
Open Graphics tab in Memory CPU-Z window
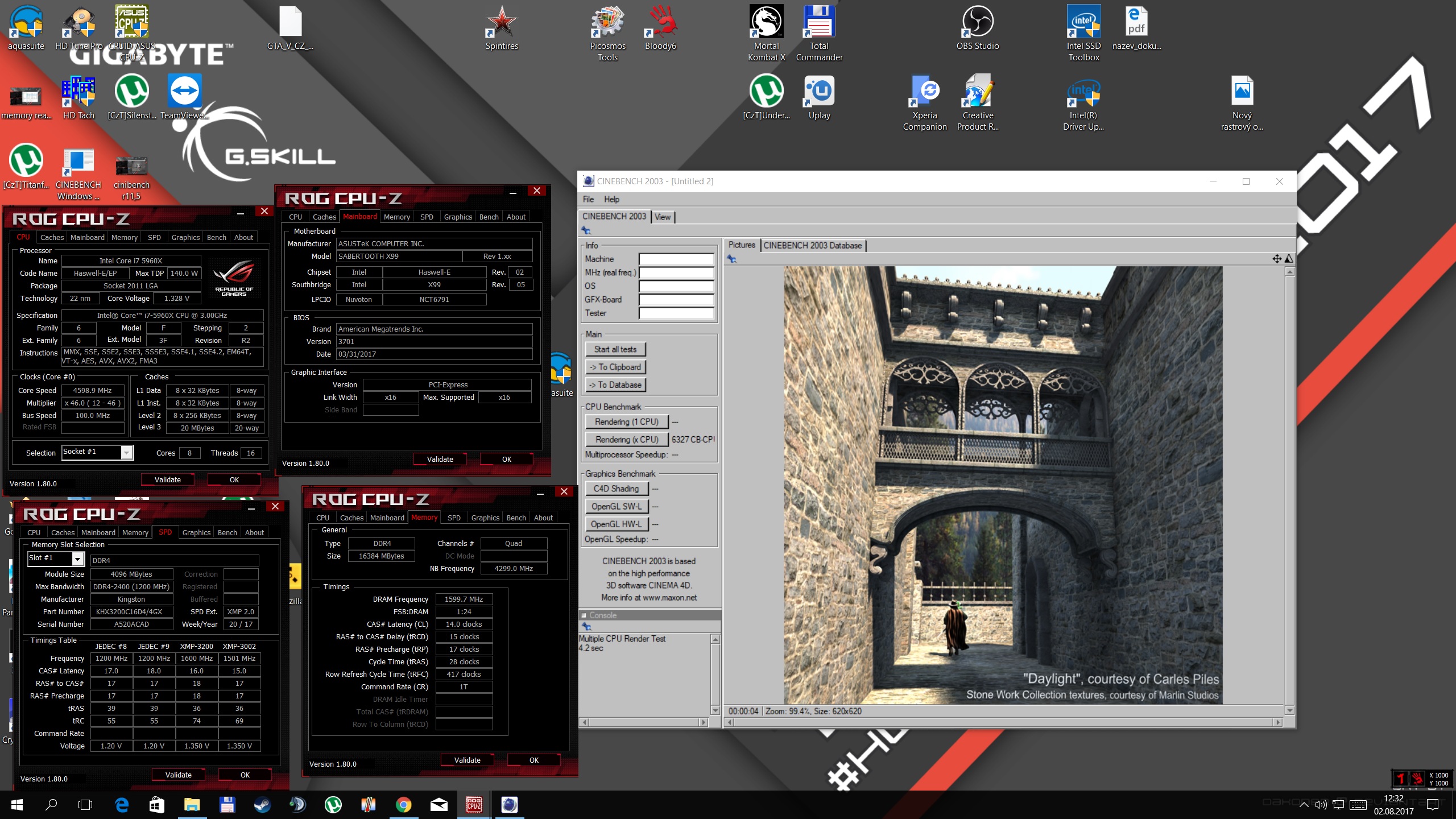(x=485, y=518)
